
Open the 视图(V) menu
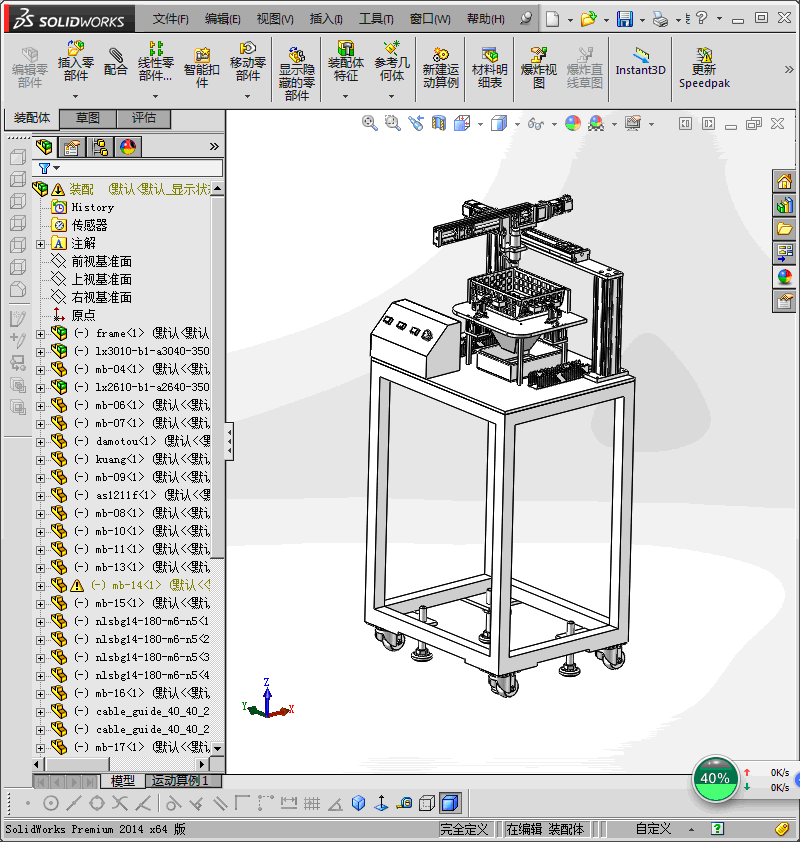click(x=275, y=19)
